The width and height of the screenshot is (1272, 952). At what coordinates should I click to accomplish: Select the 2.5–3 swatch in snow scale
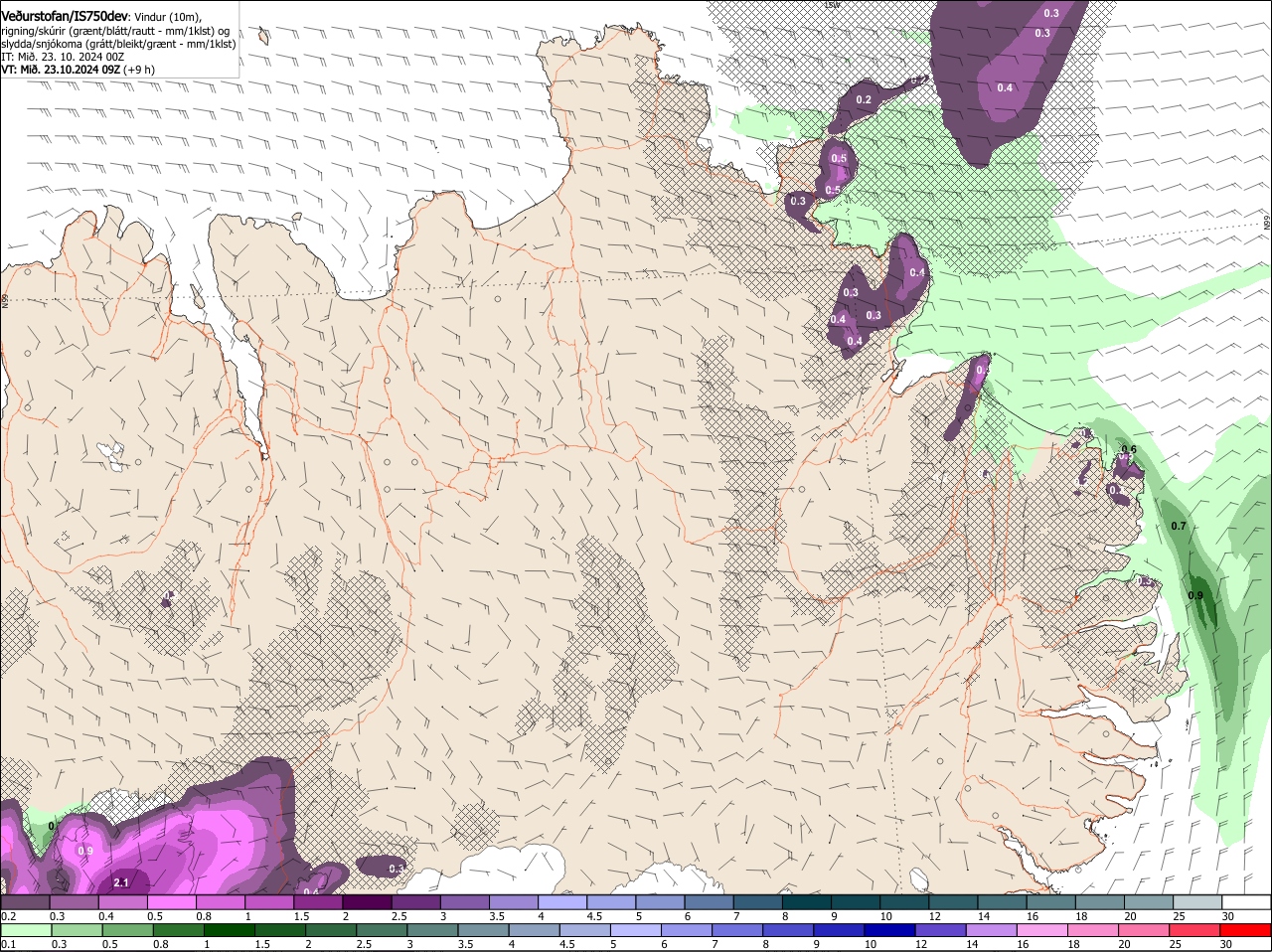[x=415, y=901]
